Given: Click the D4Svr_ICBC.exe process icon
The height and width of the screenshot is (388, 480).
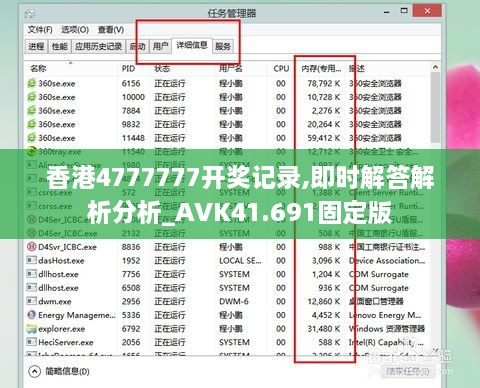Looking at the screenshot, I should click(31, 247).
